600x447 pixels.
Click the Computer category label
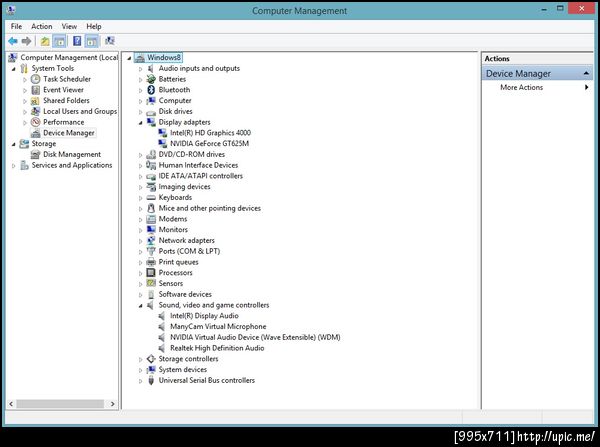[x=175, y=101]
